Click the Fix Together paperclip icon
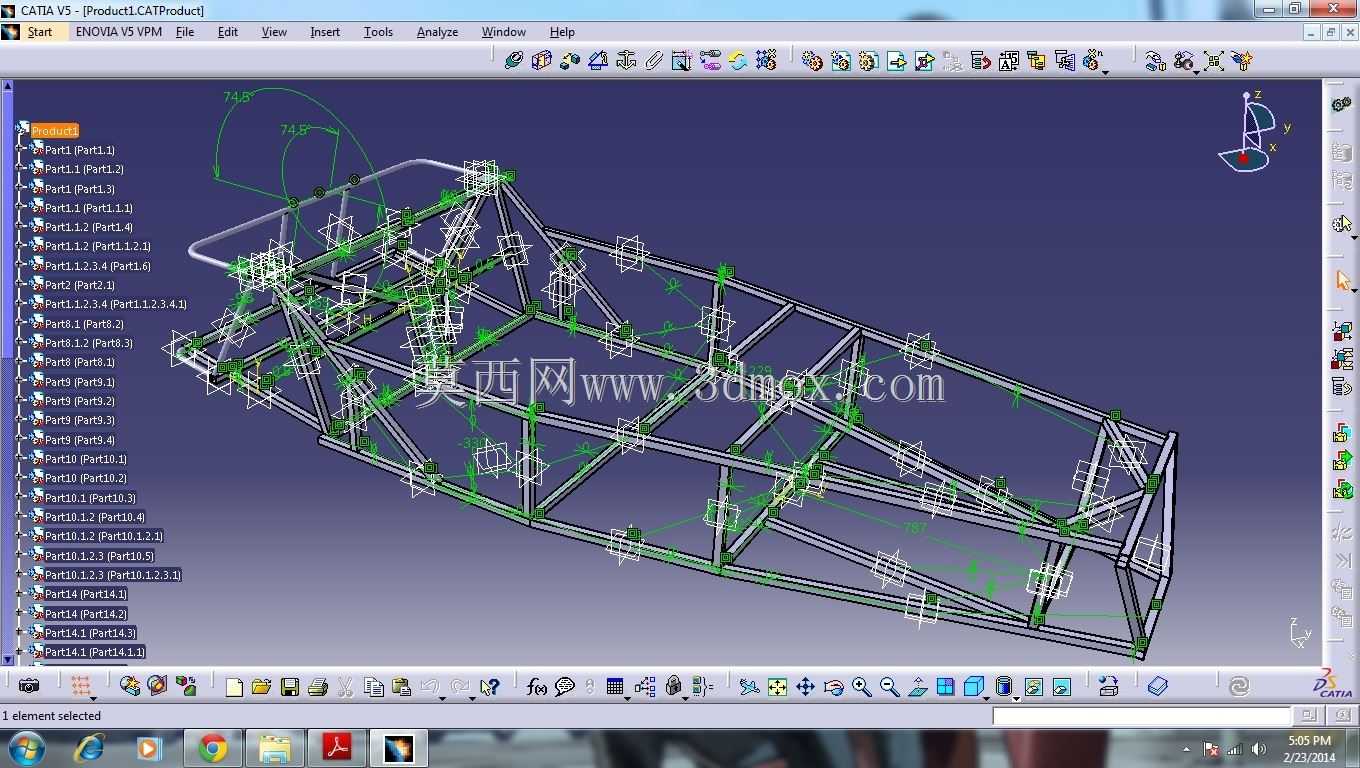 point(654,61)
